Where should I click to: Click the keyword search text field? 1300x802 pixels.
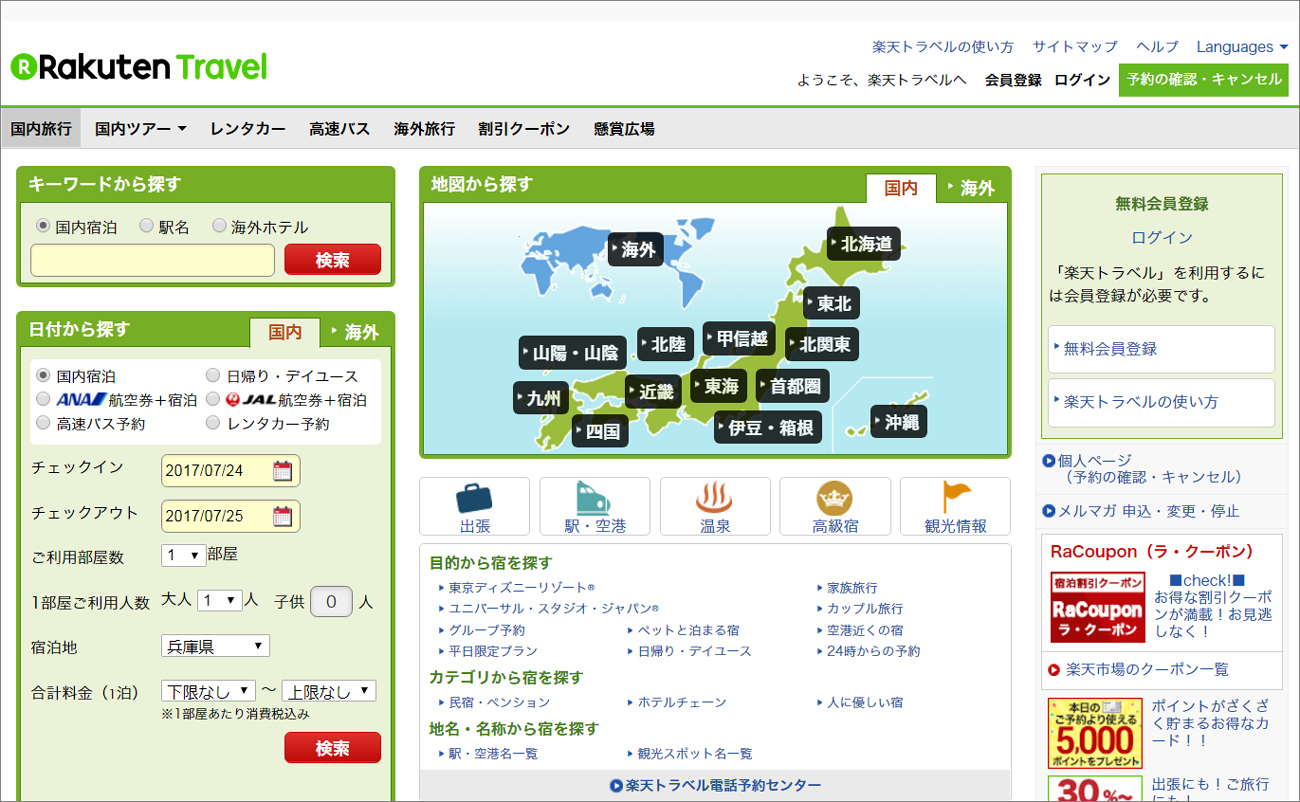152,260
